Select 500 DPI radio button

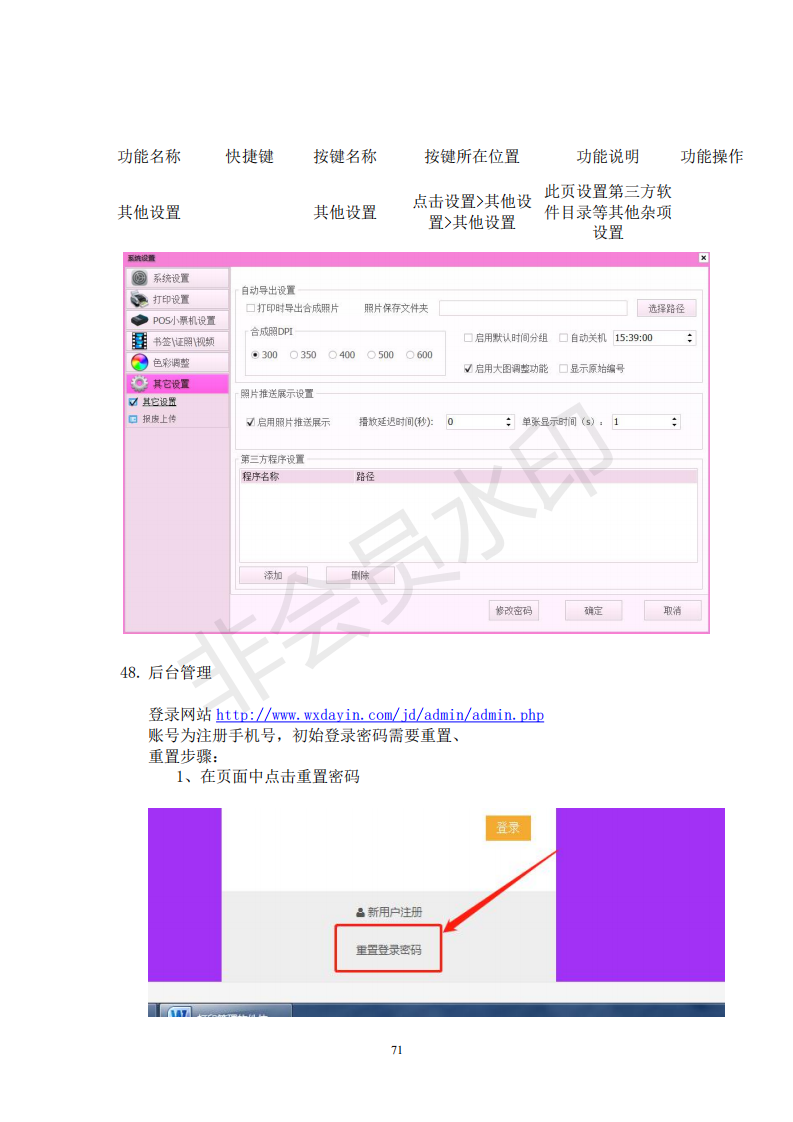[x=371, y=355]
